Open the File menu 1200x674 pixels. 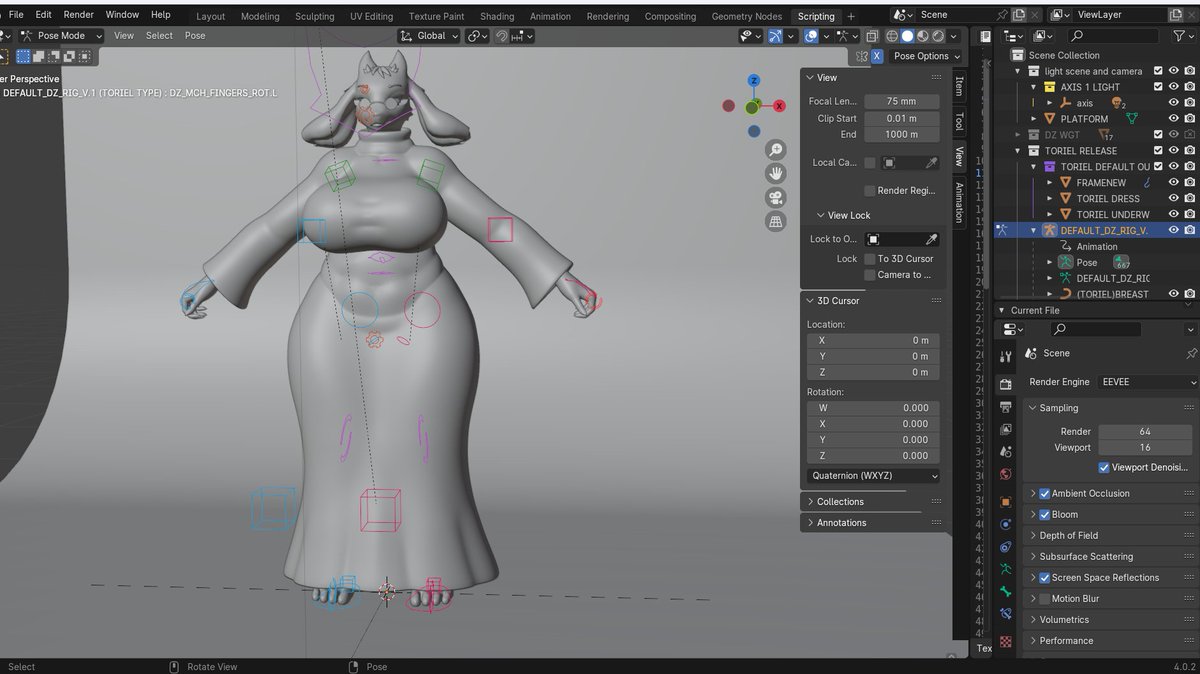[x=16, y=15]
